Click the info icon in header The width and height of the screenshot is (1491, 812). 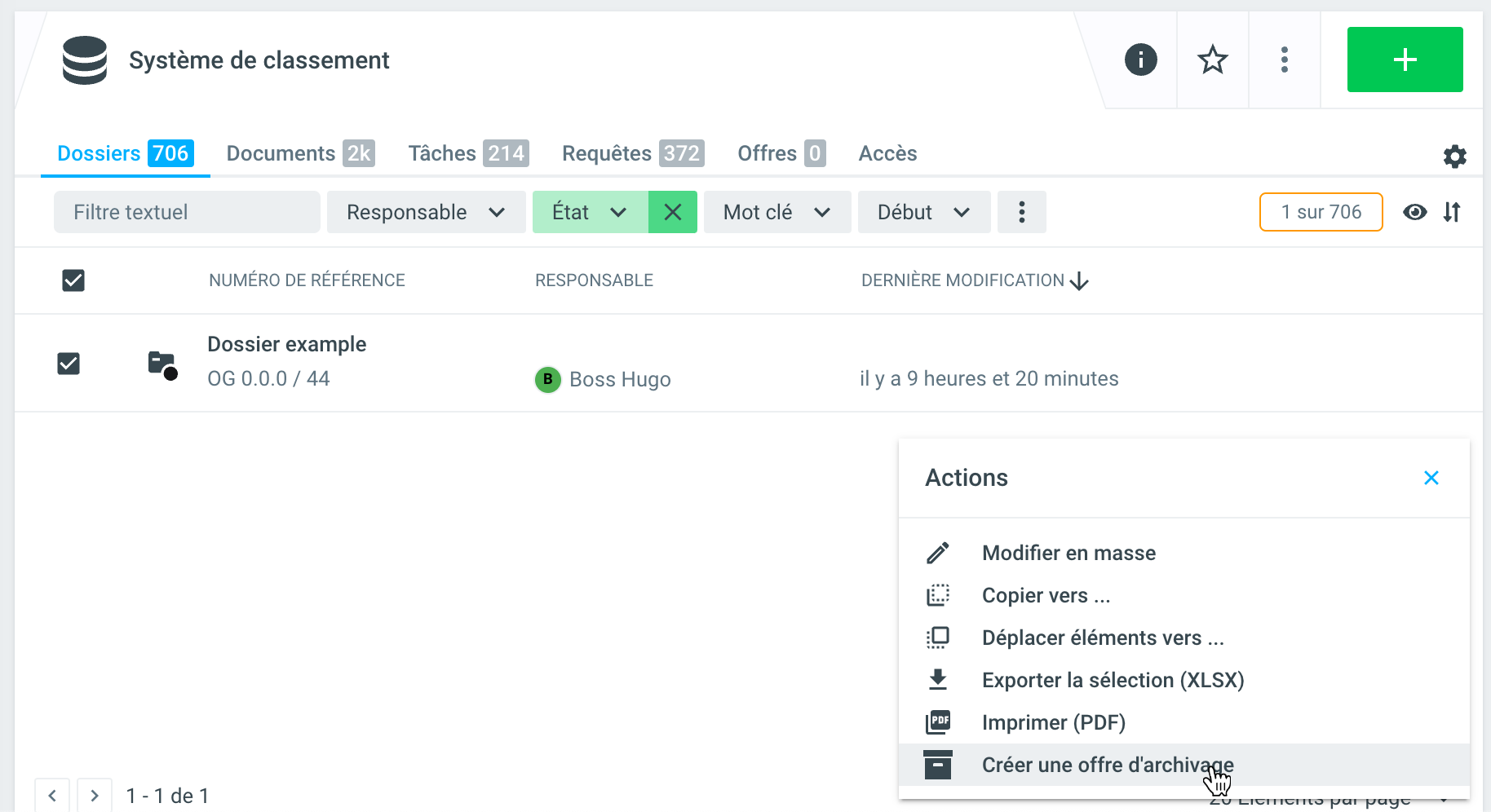tap(1140, 60)
